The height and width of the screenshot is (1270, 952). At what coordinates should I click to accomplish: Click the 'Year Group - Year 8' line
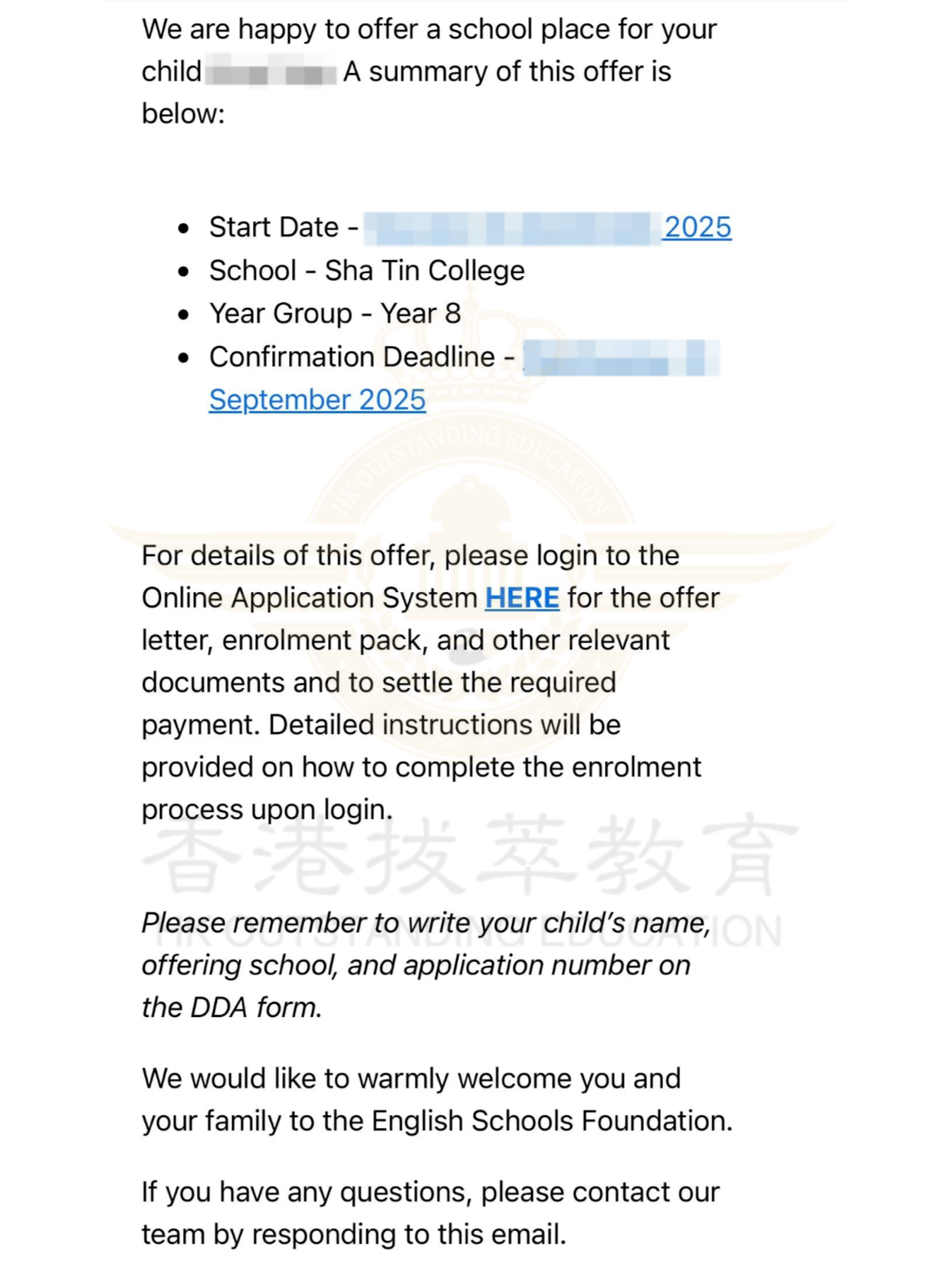[335, 314]
